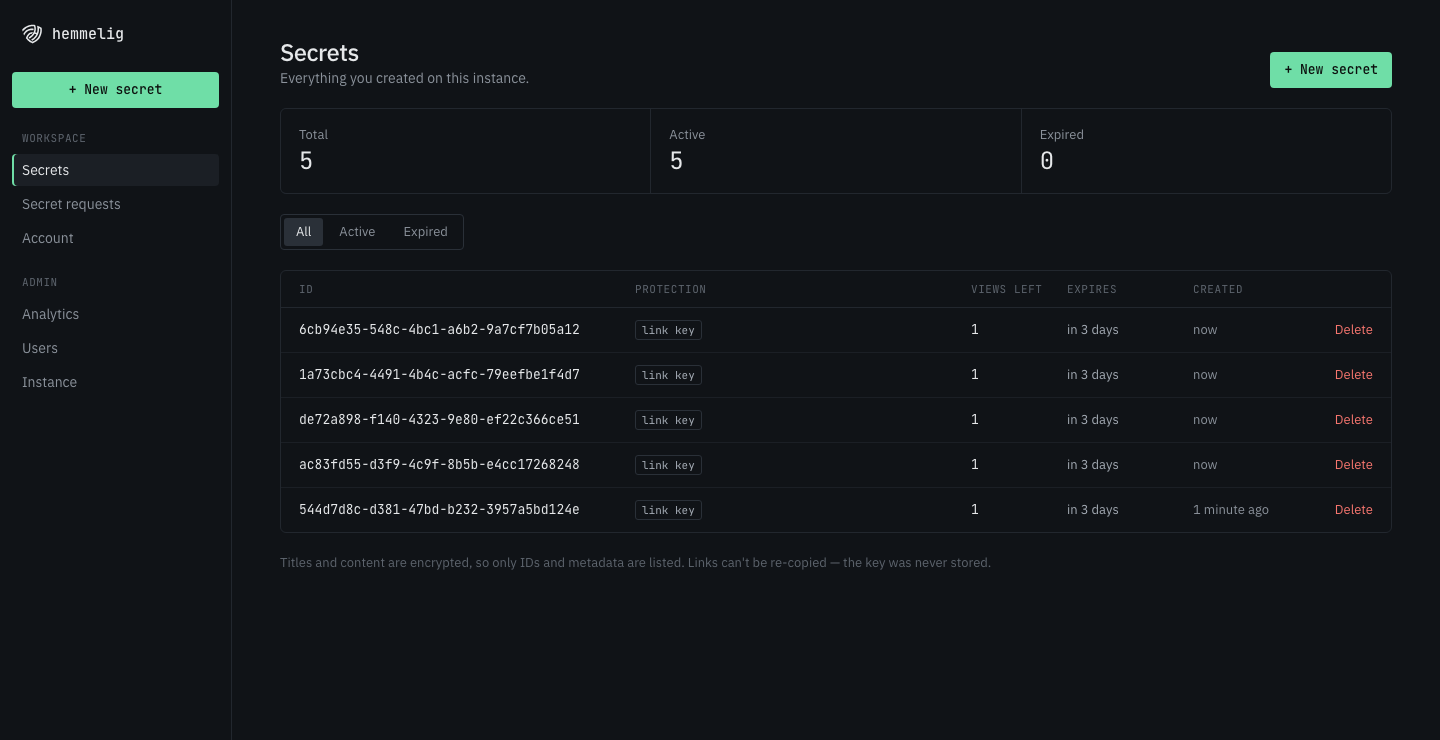The height and width of the screenshot is (740, 1440).
Task: Click link key badge in ac83fd55 row
Action: point(668,465)
